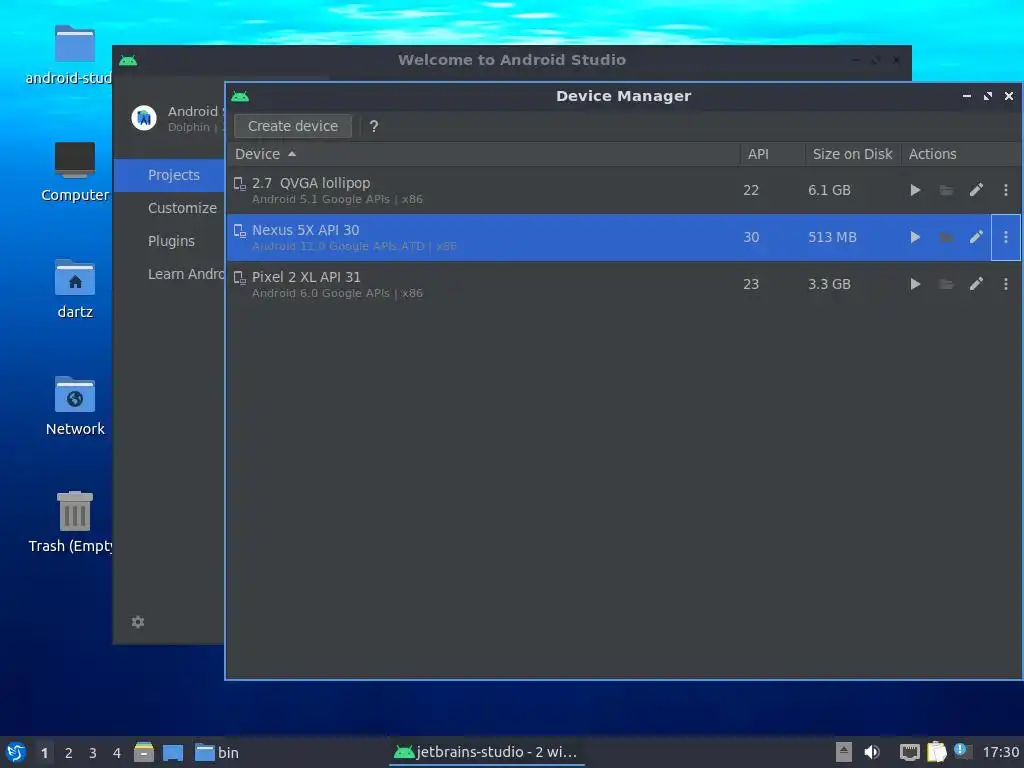This screenshot has width=1024, height=768.
Task: Switch to workspace 3
Action: coord(93,753)
